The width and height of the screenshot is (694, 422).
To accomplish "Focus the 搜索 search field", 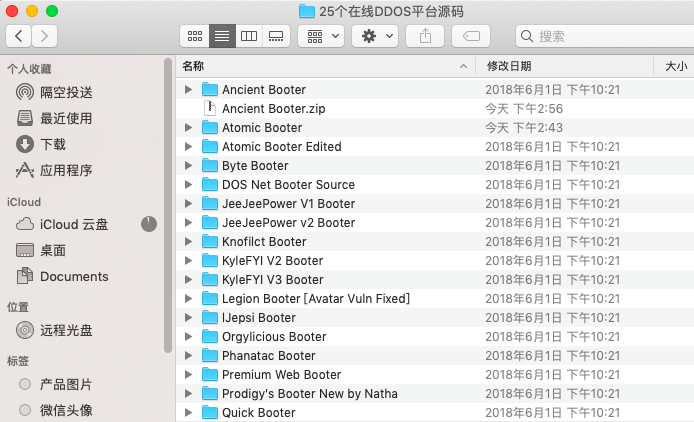I will point(605,36).
